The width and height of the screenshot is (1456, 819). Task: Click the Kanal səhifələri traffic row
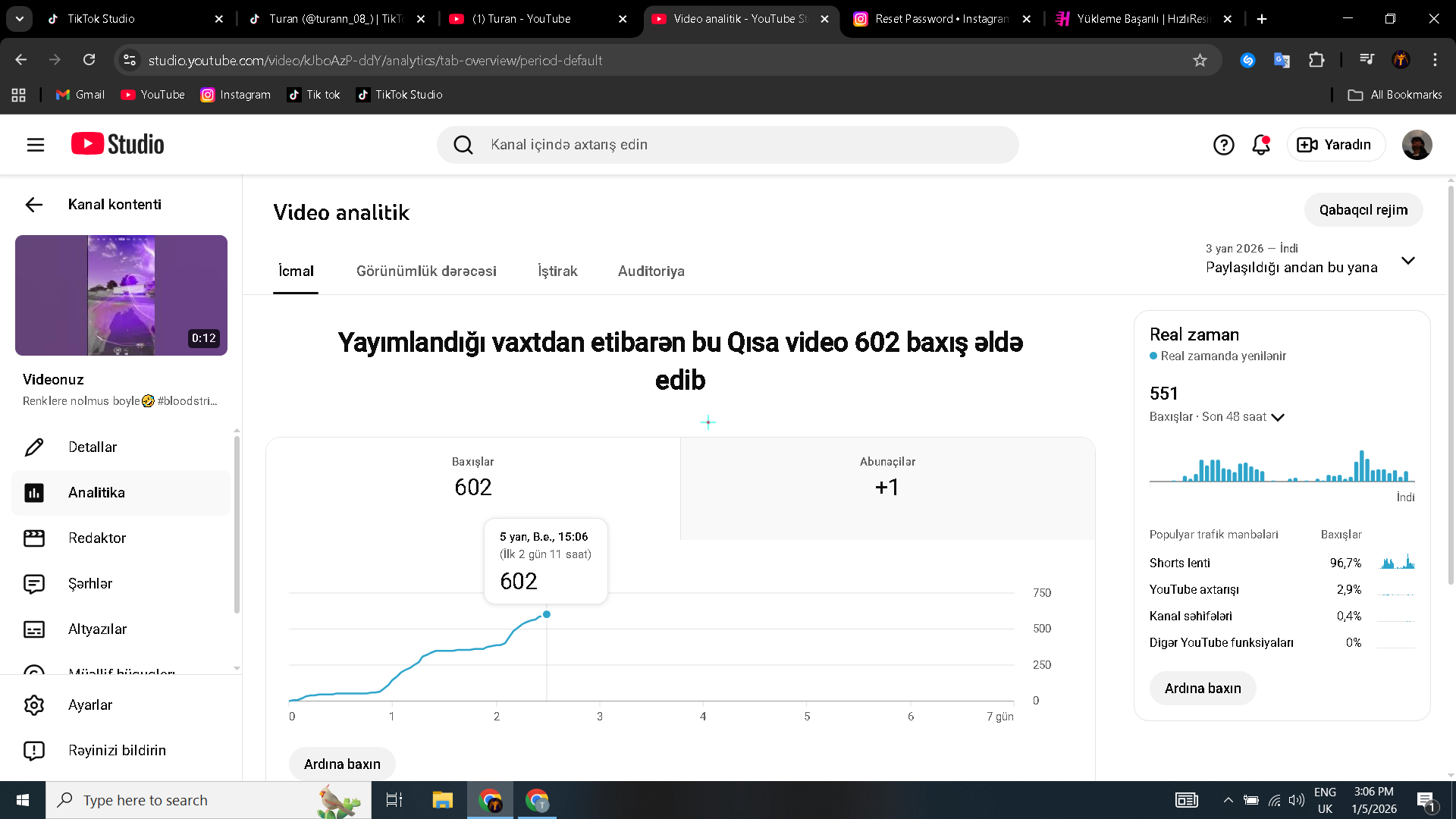[1282, 616]
